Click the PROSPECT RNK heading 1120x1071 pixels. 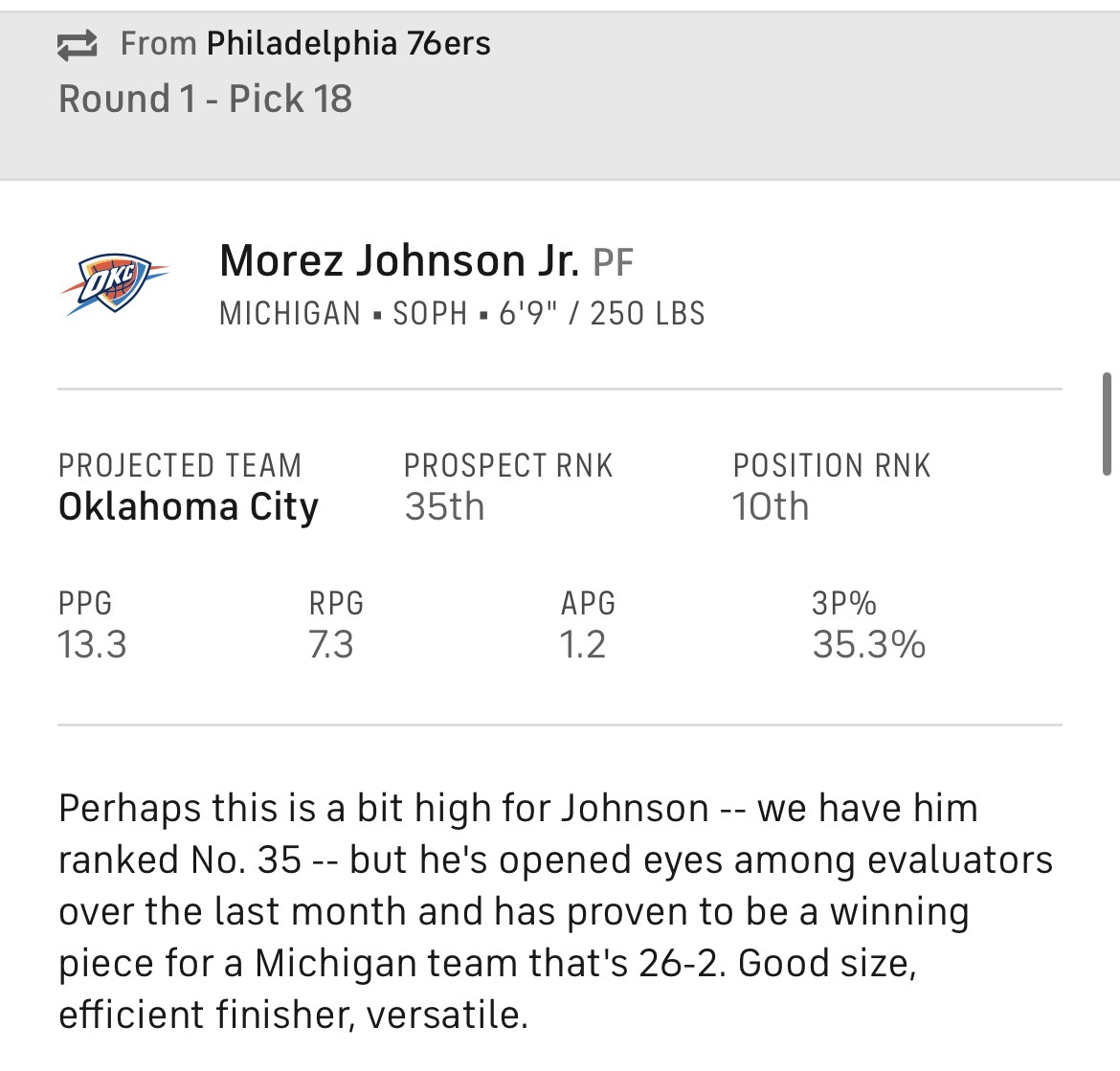pos(507,465)
